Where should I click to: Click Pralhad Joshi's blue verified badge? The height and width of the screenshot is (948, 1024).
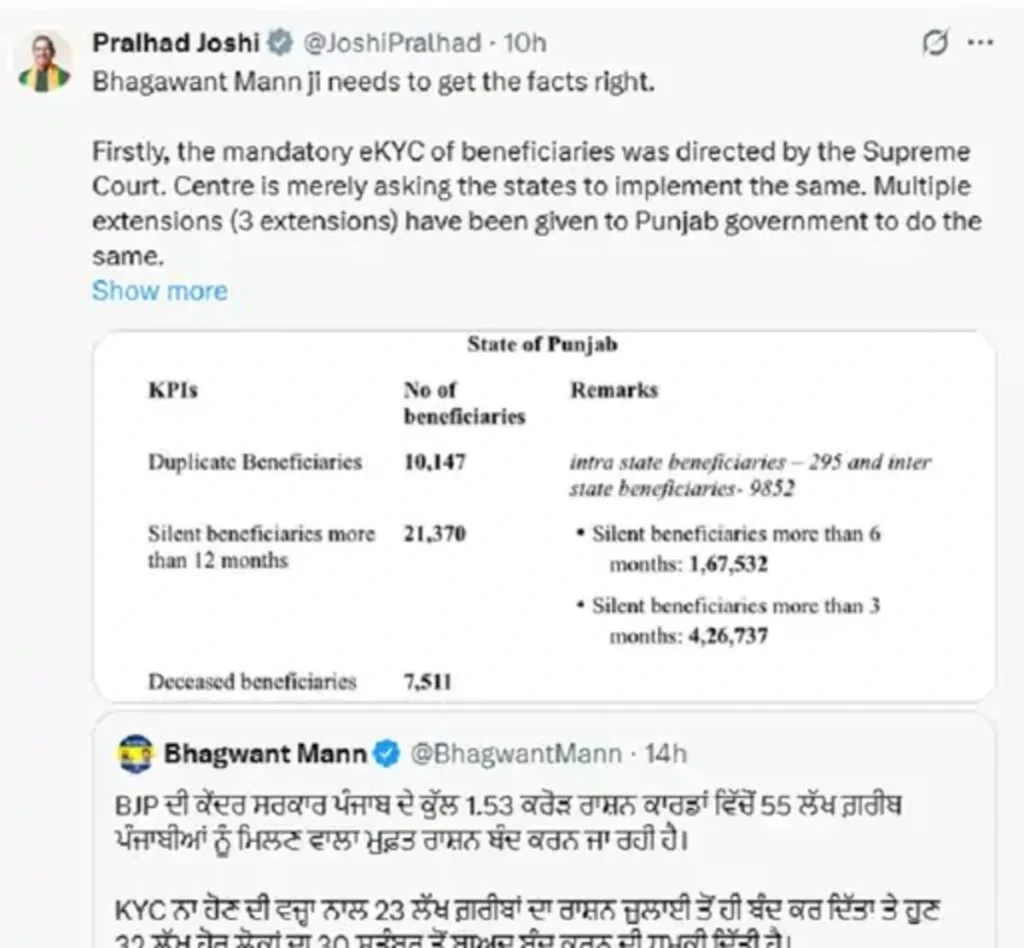tap(282, 43)
